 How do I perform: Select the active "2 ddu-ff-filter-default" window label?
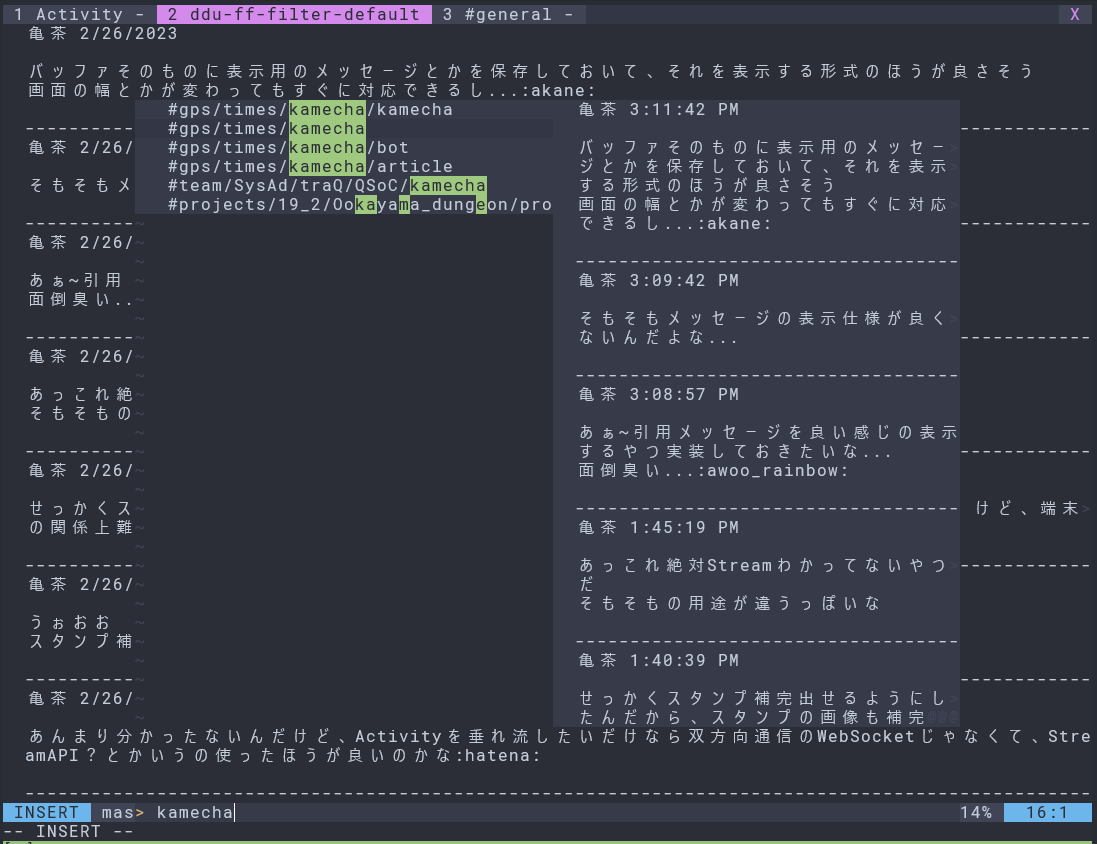(293, 14)
